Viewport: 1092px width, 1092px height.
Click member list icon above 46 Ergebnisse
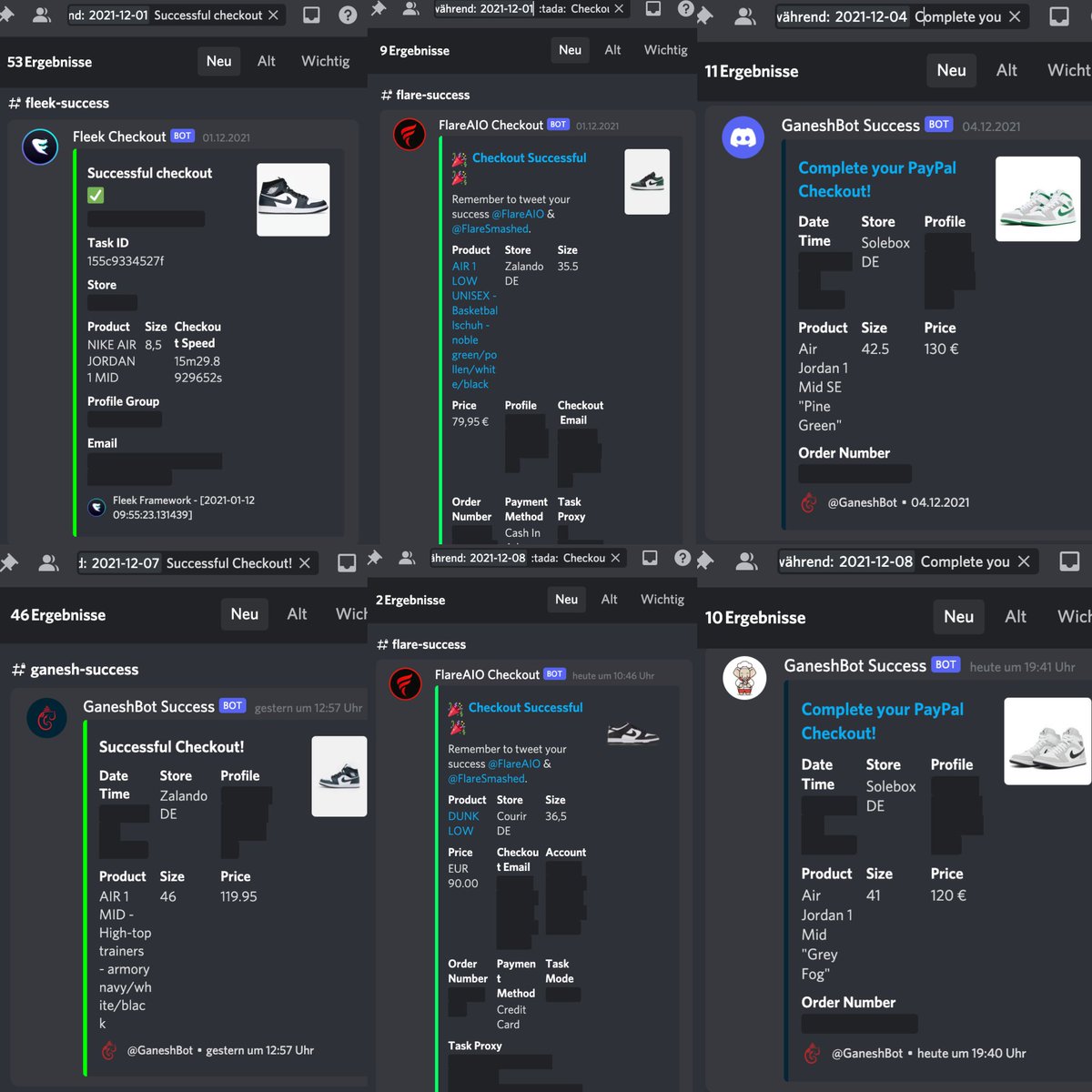click(x=49, y=563)
